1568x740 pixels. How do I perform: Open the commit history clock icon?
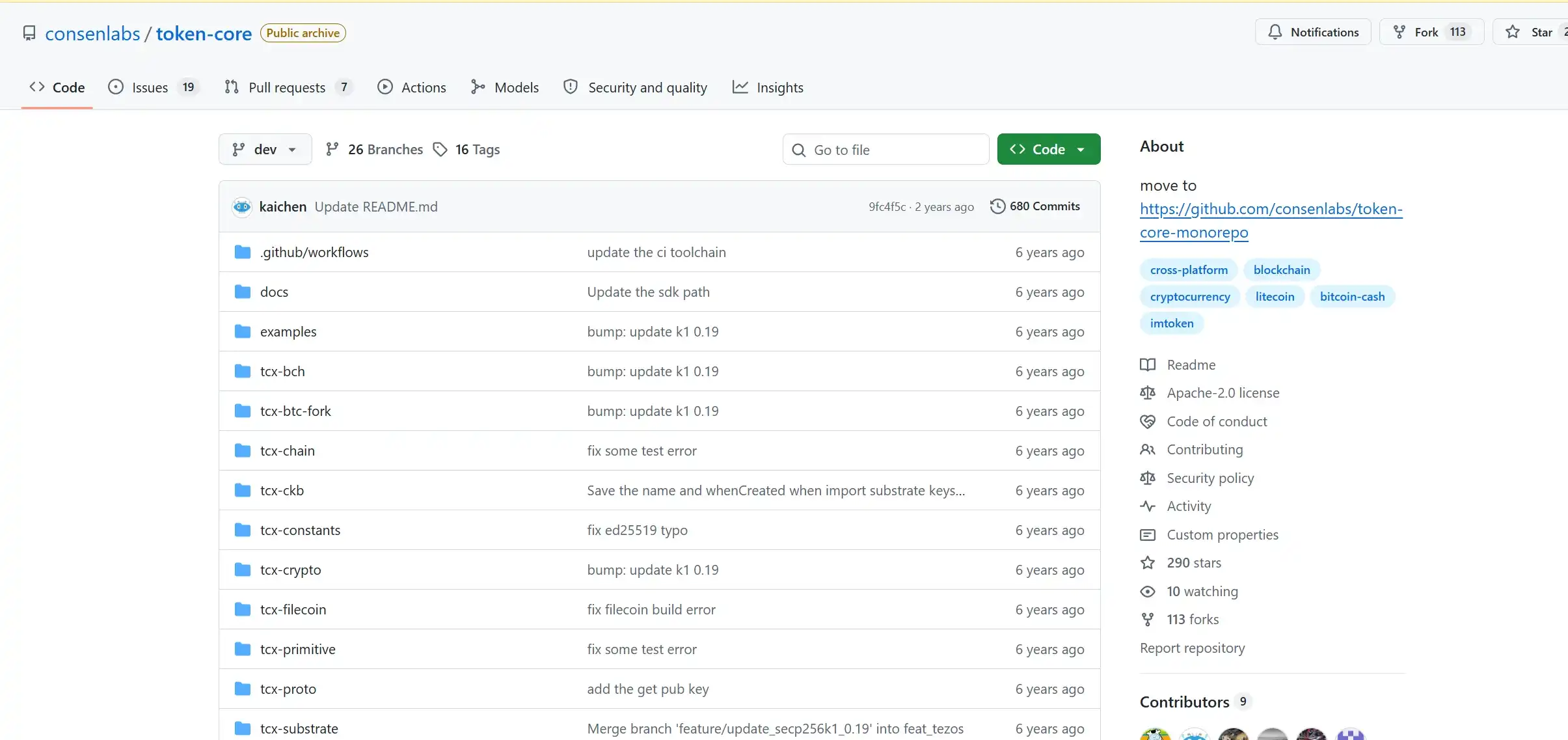[997, 206]
